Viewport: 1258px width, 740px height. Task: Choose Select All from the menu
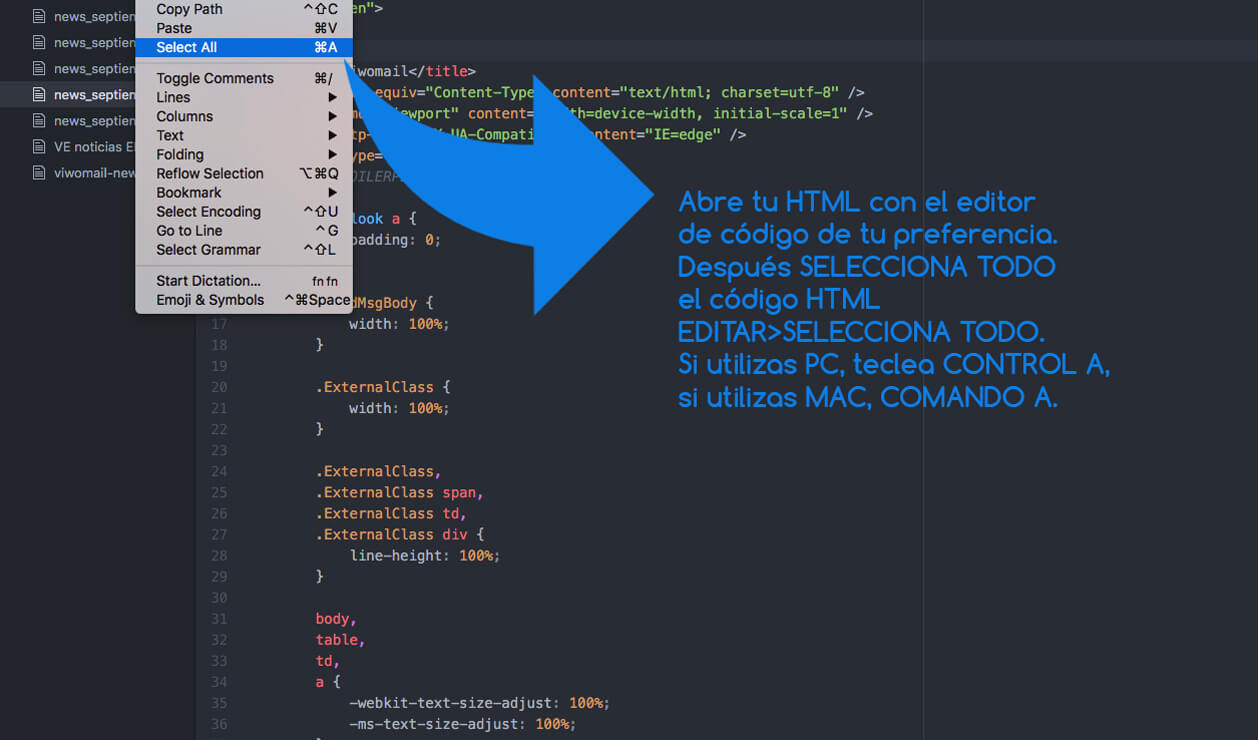pyautogui.click(x=187, y=47)
